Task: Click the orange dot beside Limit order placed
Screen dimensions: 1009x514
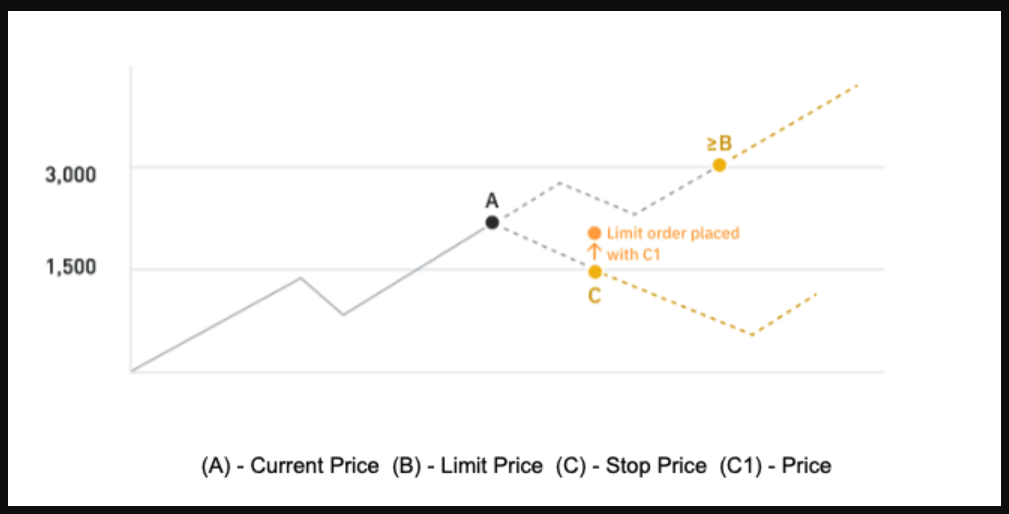Action: click(595, 233)
